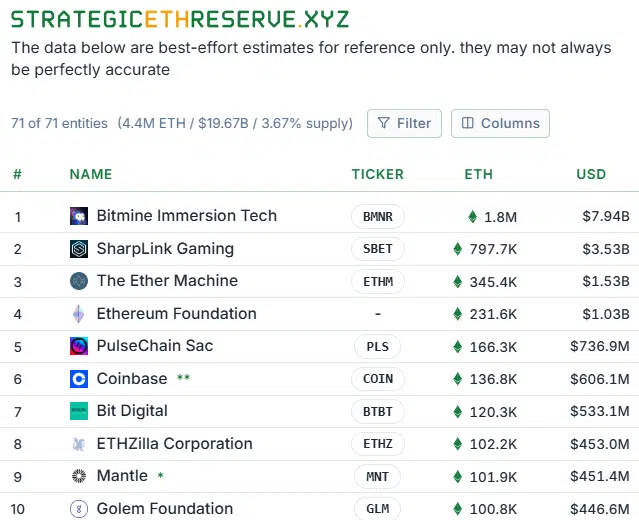Open the Filter options
The height and width of the screenshot is (520, 639).
tap(404, 123)
